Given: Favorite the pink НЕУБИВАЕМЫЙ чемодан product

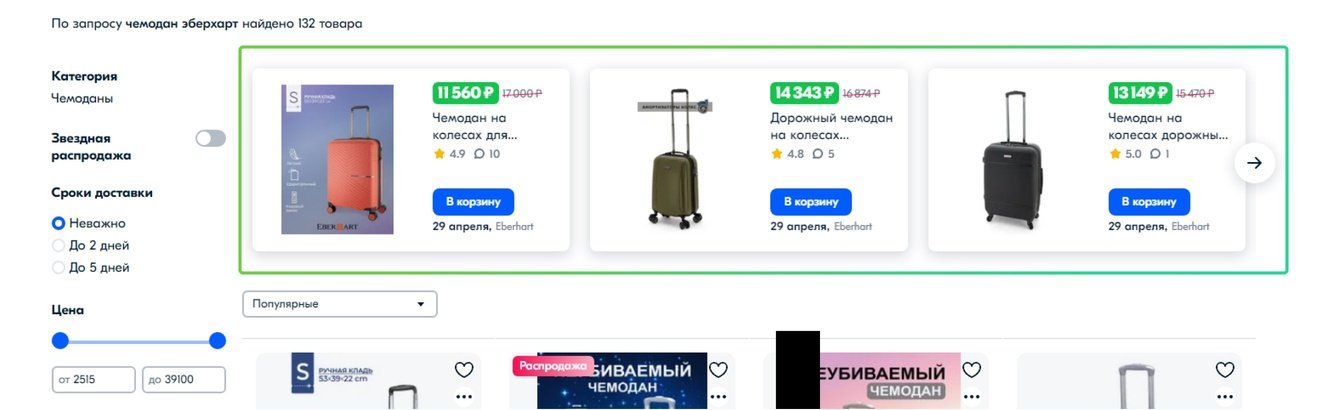Looking at the screenshot, I should click(x=971, y=370).
